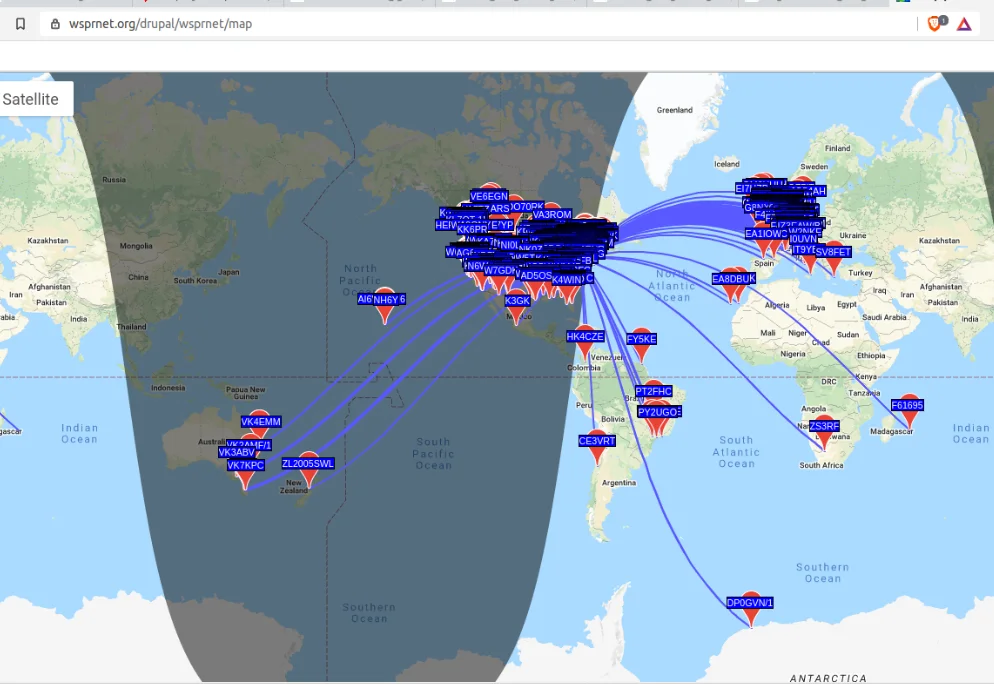
Task: Select the F61695 marker near Madagascar
Action: tap(907, 405)
